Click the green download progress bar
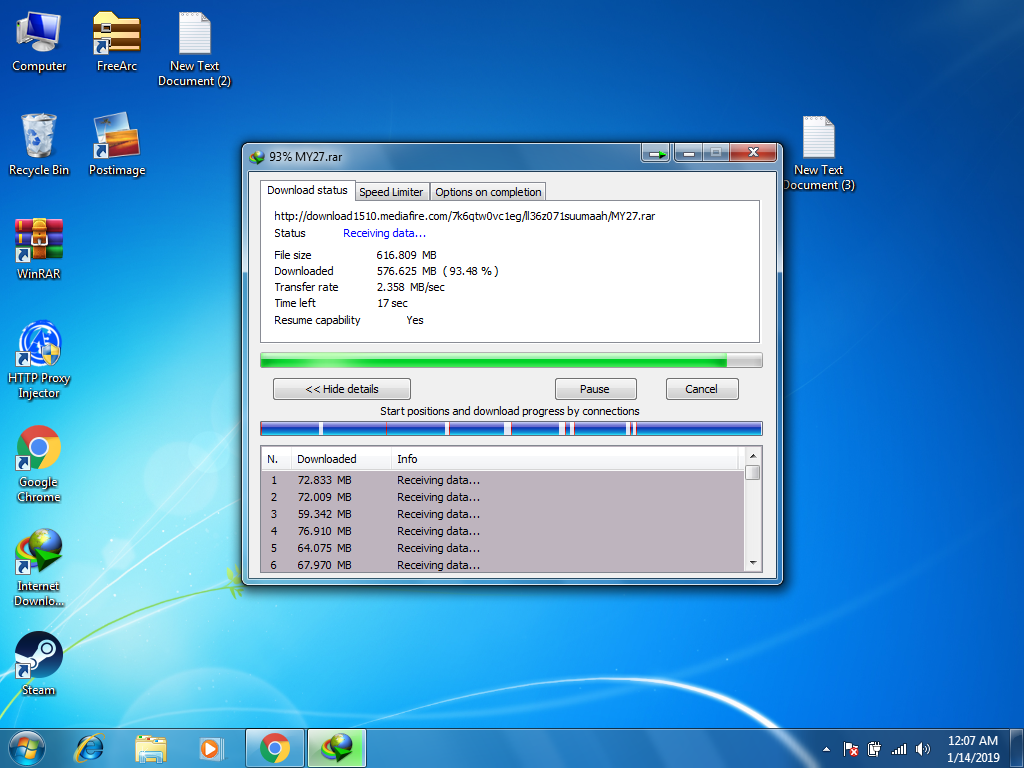The height and width of the screenshot is (768, 1024). click(511, 360)
